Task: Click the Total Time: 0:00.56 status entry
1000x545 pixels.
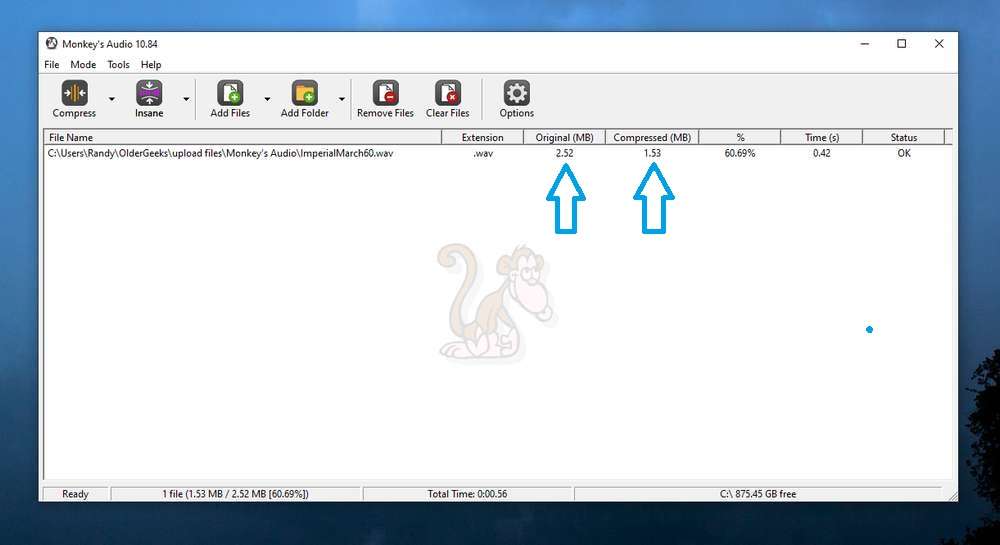Action: pos(467,494)
